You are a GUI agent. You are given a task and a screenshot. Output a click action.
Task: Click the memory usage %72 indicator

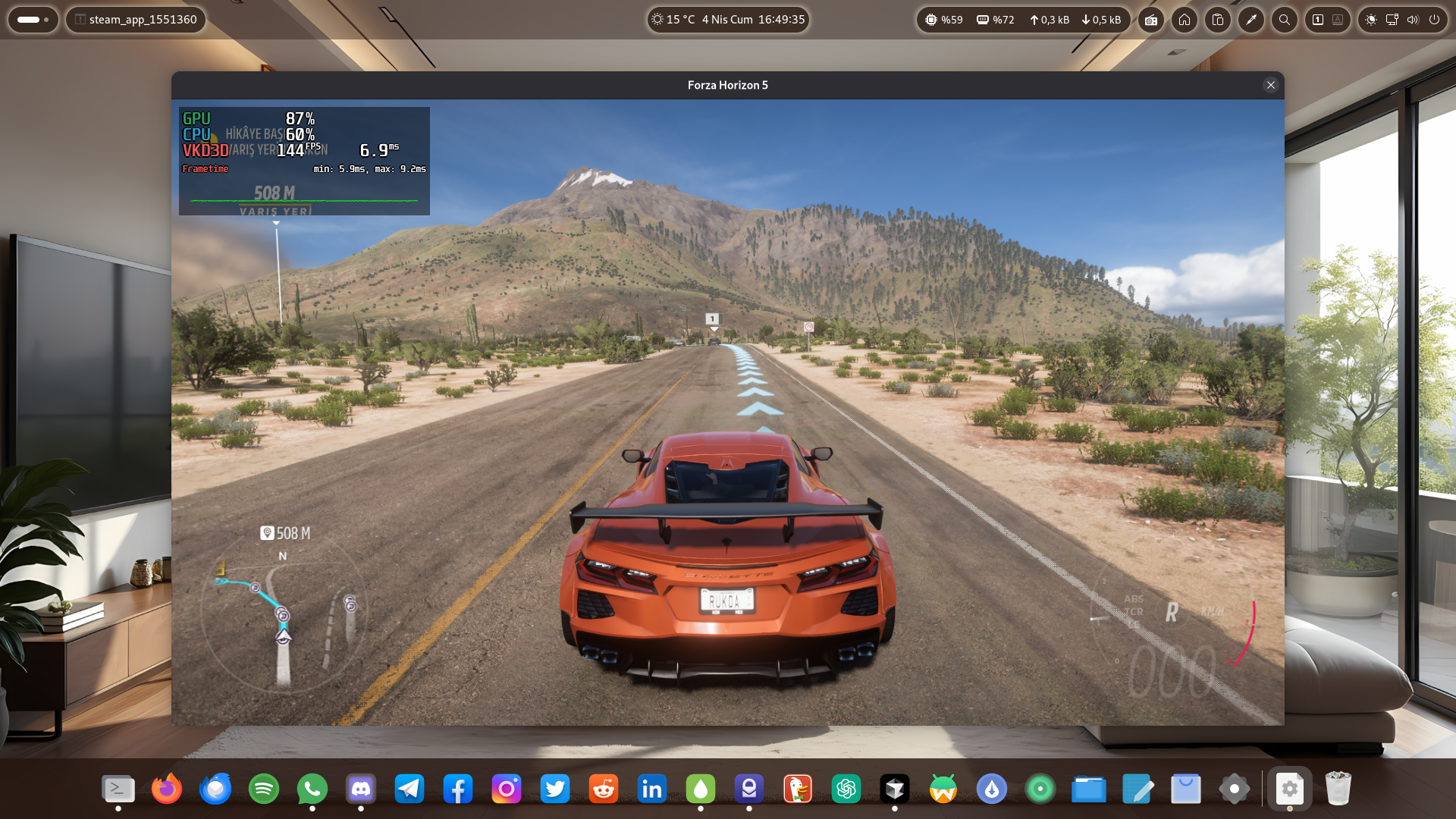[996, 20]
